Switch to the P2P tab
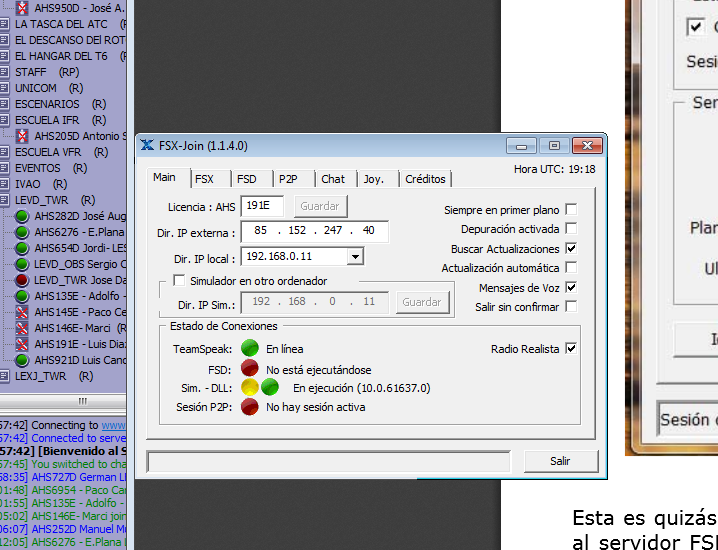This screenshot has width=718, height=550. [288, 179]
